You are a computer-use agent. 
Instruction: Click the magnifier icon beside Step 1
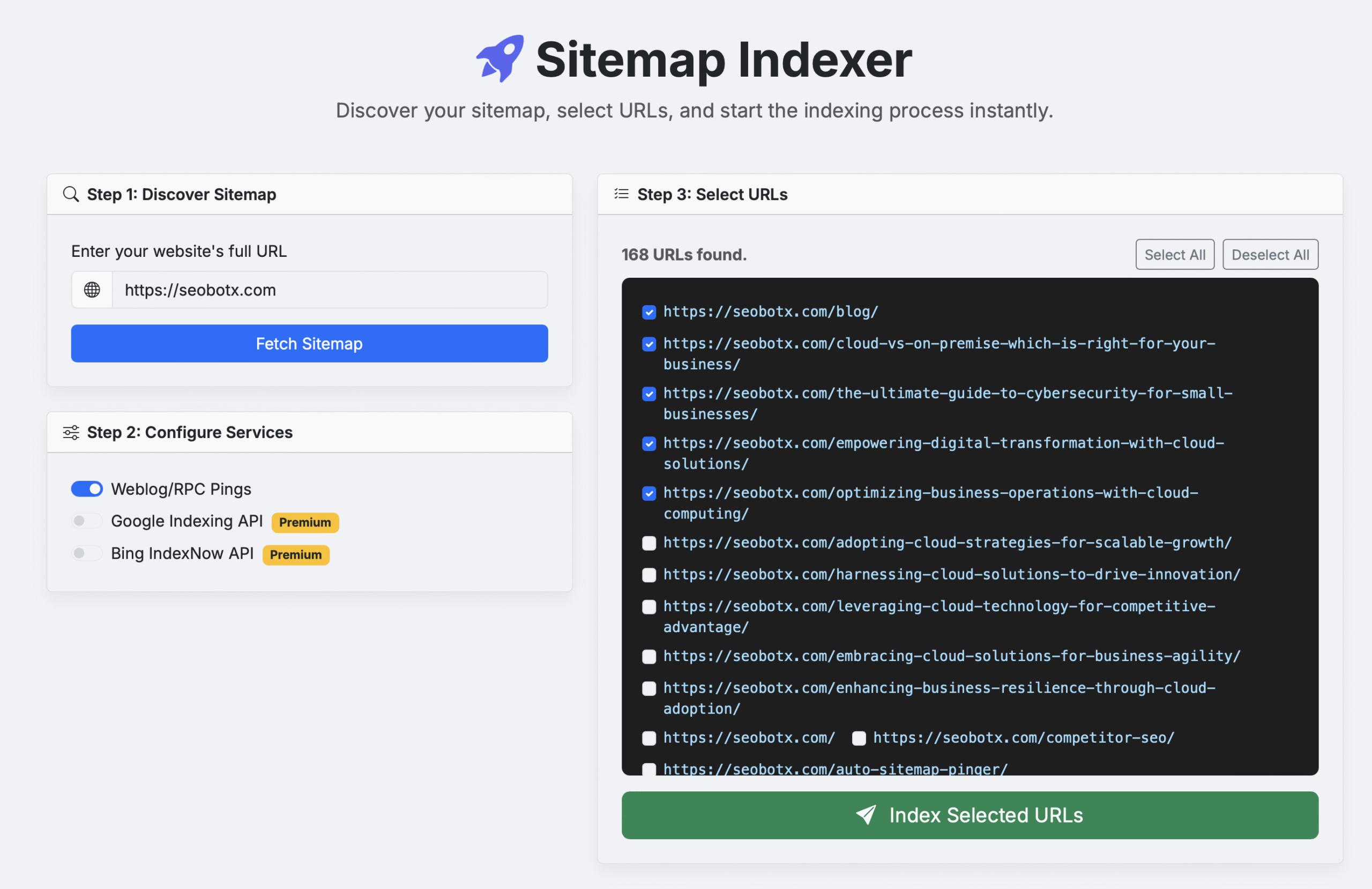71,195
